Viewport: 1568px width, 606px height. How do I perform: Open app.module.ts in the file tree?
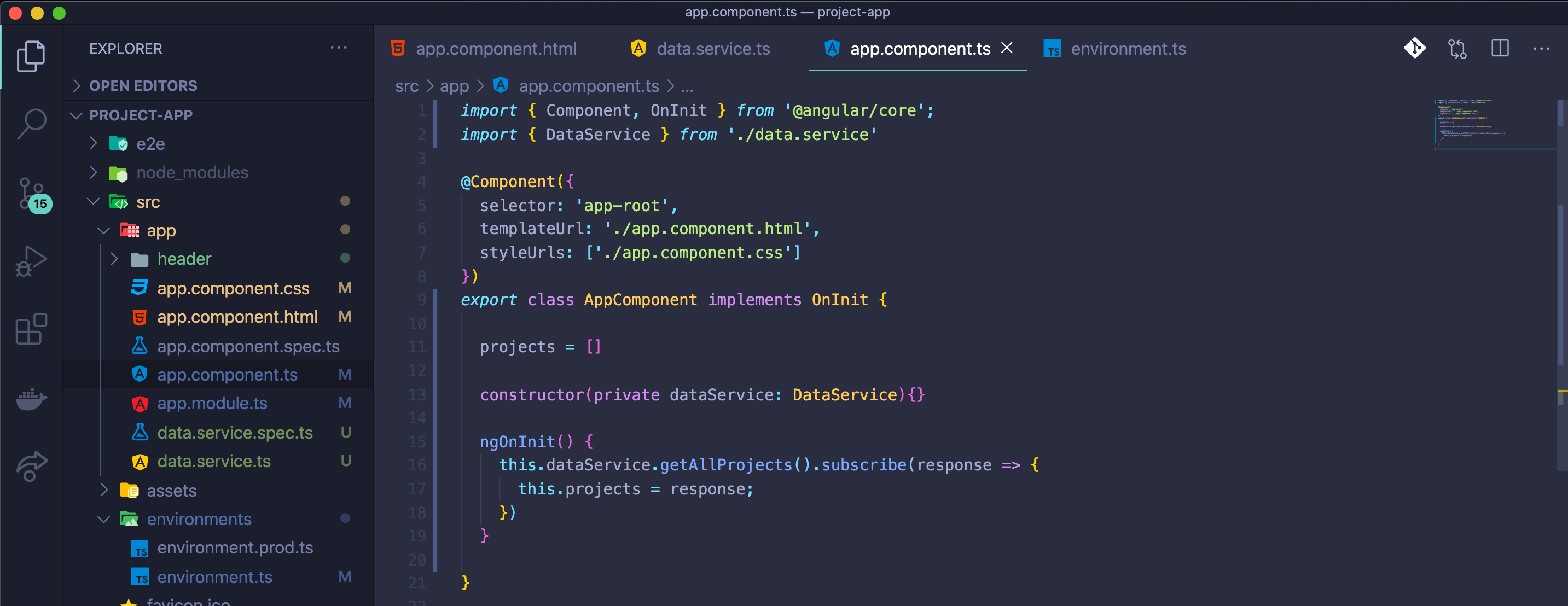212,404
